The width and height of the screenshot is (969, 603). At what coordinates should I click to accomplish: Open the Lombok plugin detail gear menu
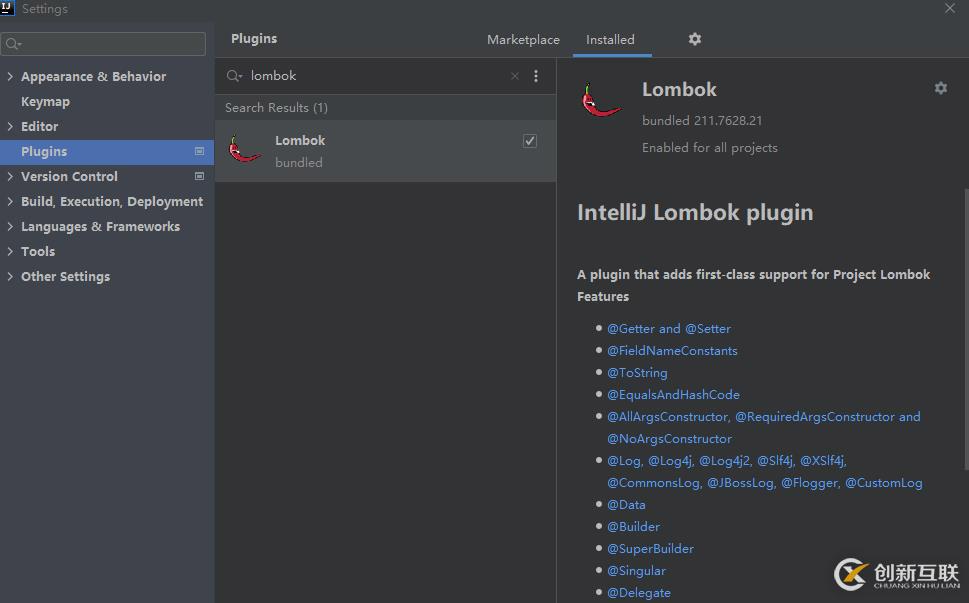pyautogui.click(x=941, y=88)
